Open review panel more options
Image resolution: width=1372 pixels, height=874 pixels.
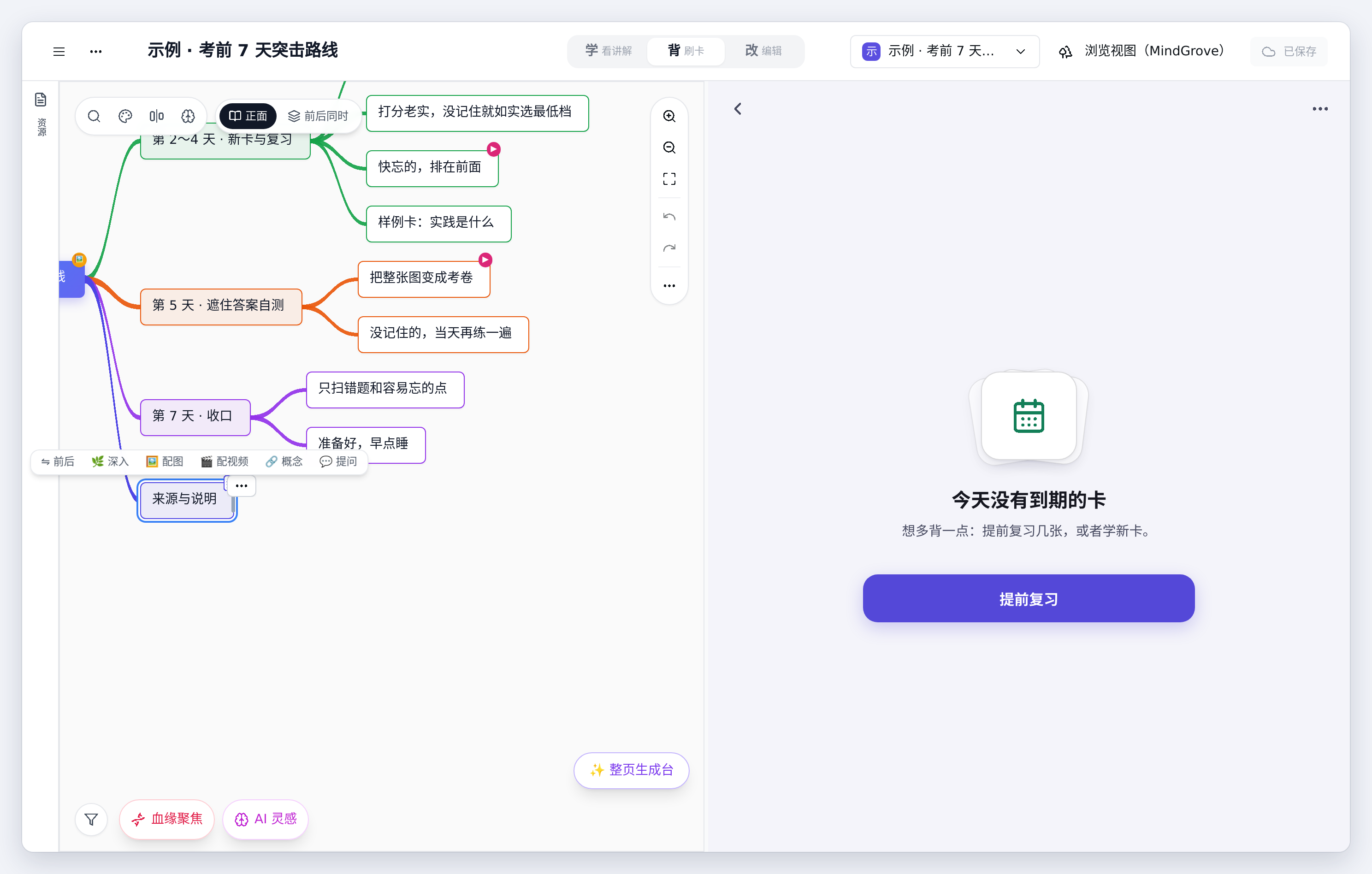coord(1320,109)
